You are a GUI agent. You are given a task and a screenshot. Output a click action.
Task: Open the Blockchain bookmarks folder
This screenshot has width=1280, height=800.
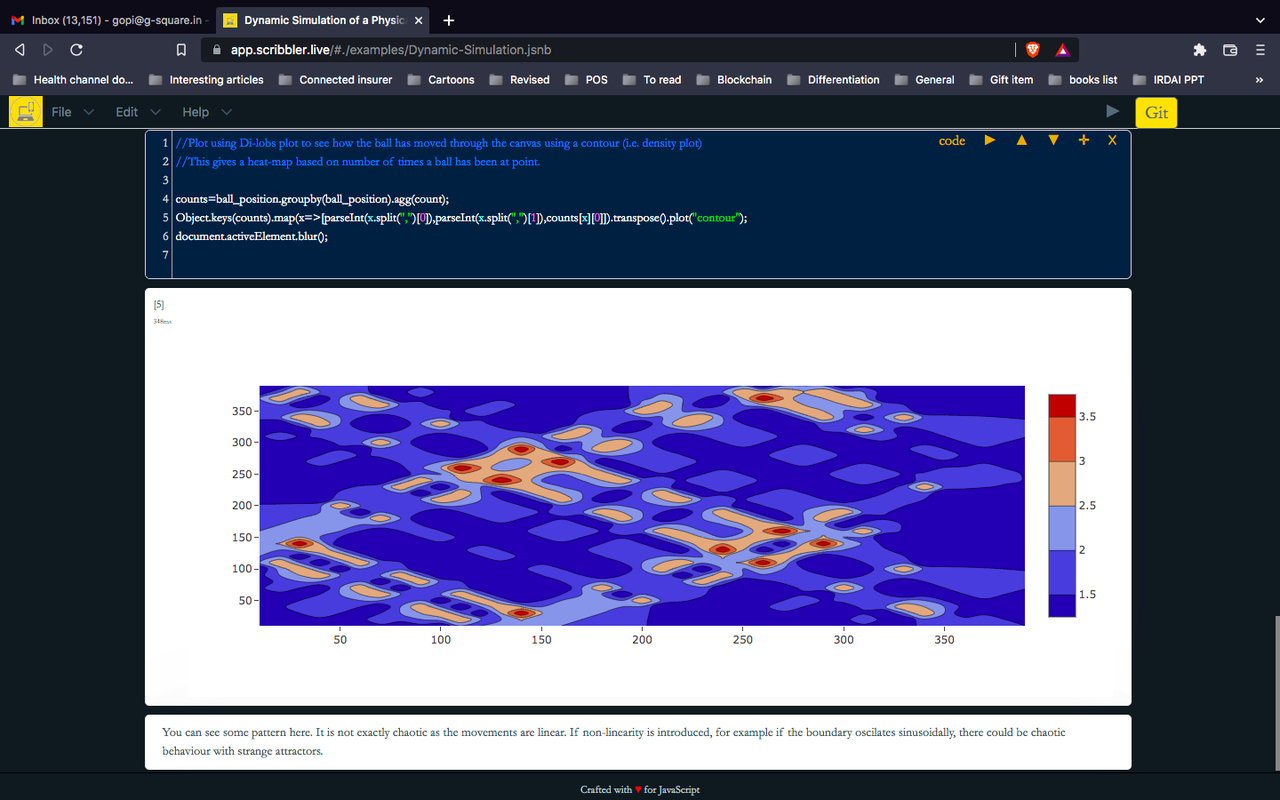pyautogui.click(x=734, y=80)
